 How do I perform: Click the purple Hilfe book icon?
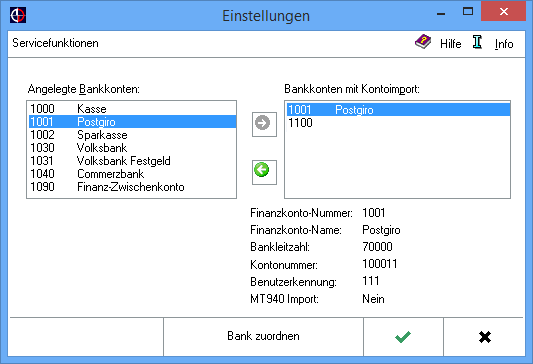click(x=423, y=42)
